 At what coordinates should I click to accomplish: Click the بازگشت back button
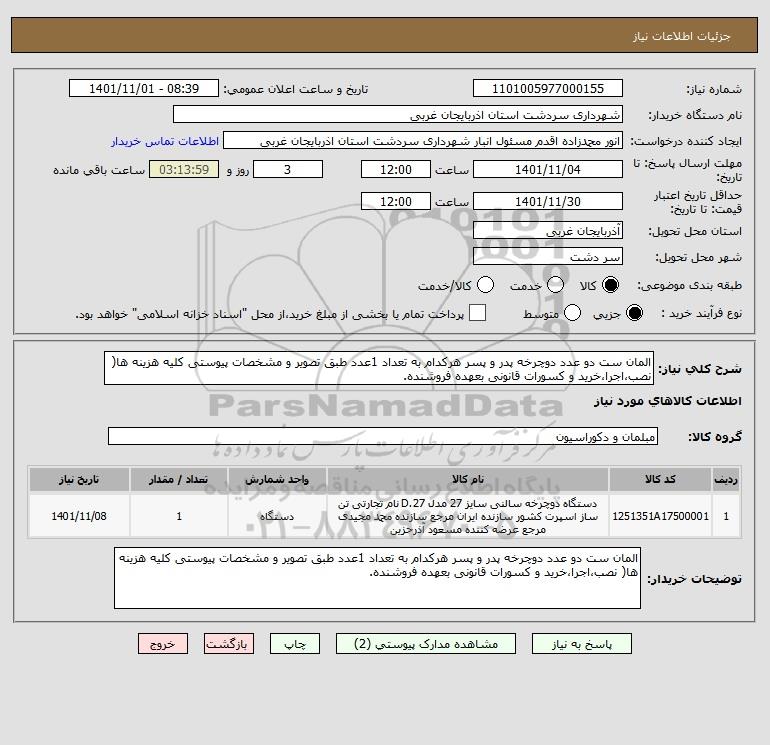tap(229, 644)
